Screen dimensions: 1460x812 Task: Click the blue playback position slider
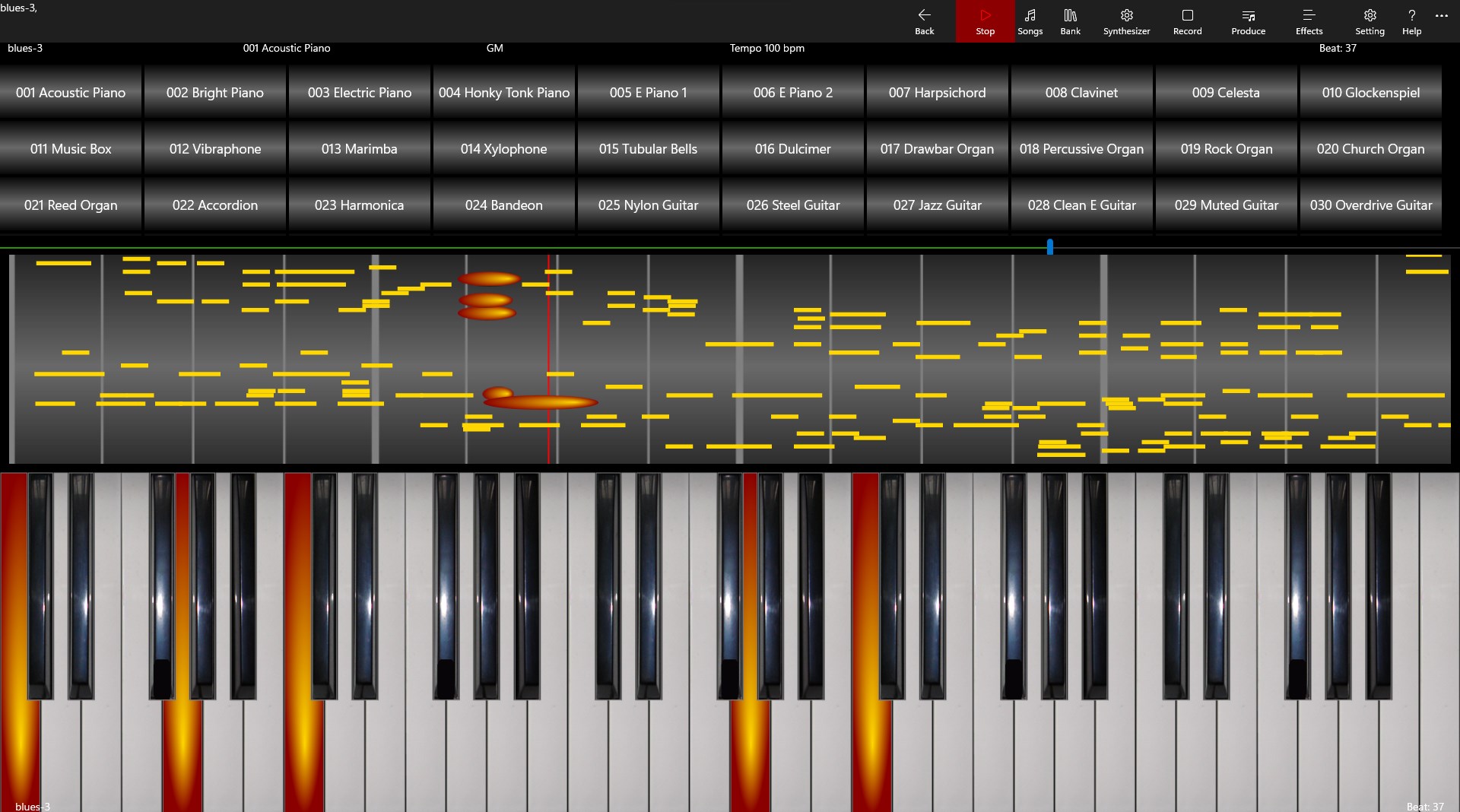tap(1049, 246)
